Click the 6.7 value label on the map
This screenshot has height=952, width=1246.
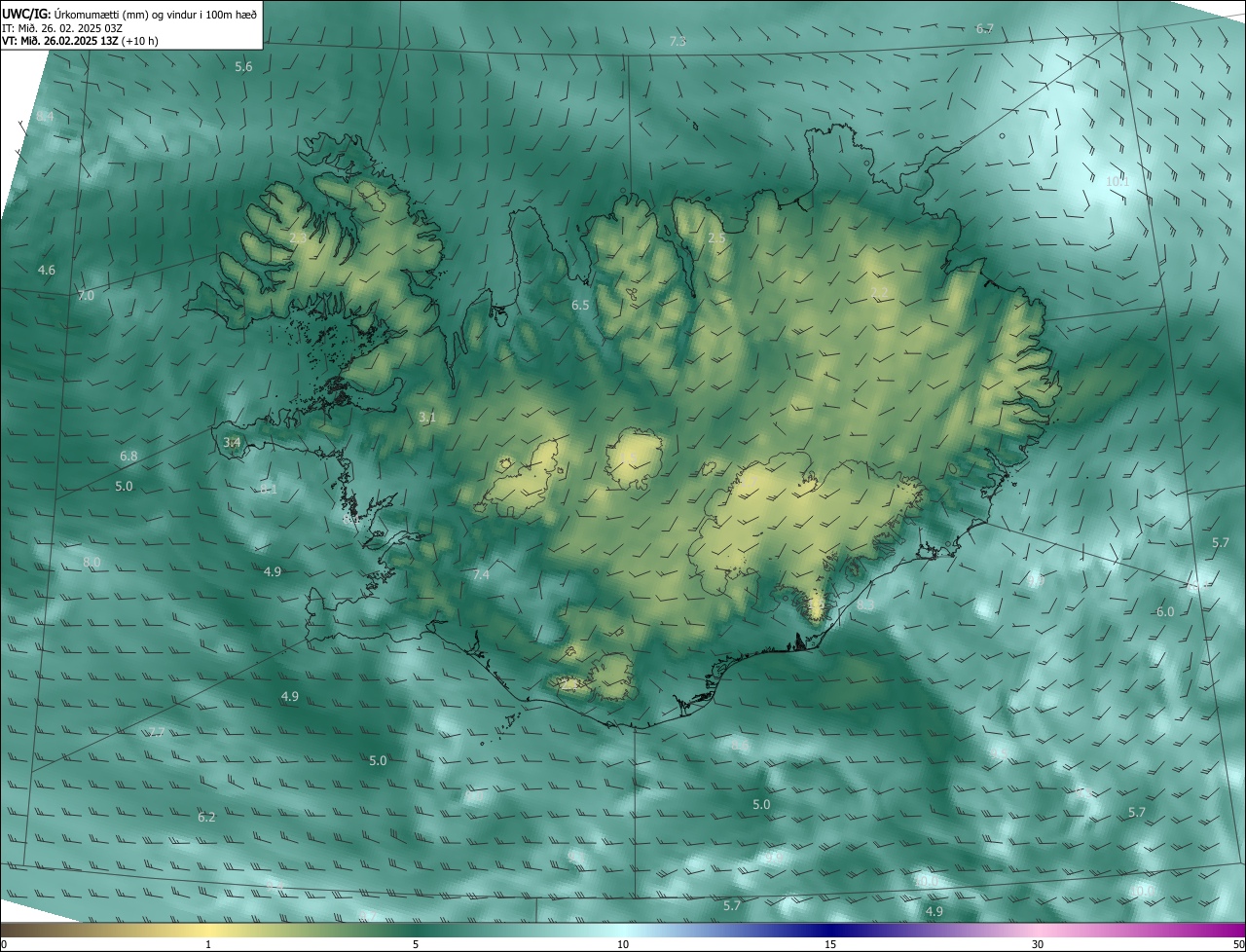985,29
